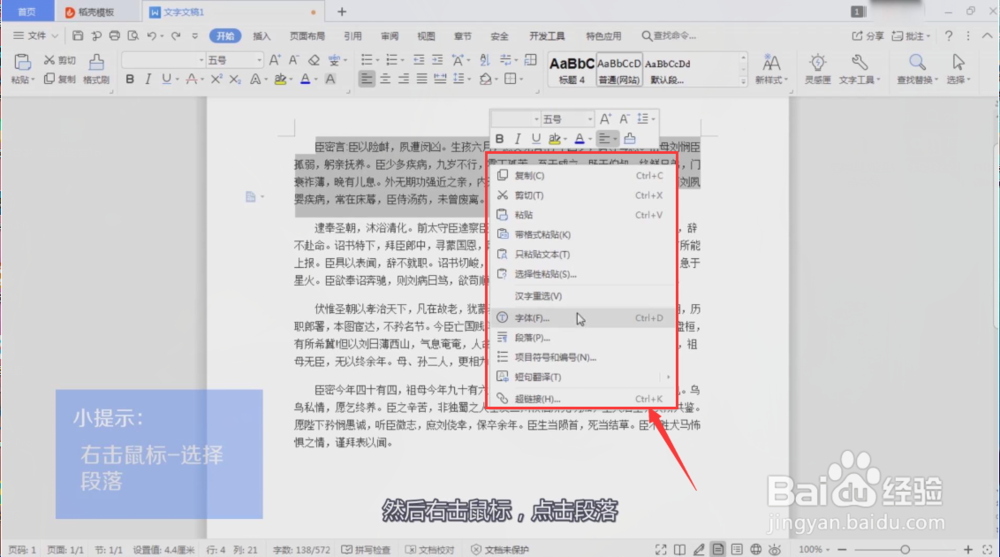Viewport: 1000px width, 557px height.
Task: Click the ribbon Increase font size icon
Action: tap(274, 60)
